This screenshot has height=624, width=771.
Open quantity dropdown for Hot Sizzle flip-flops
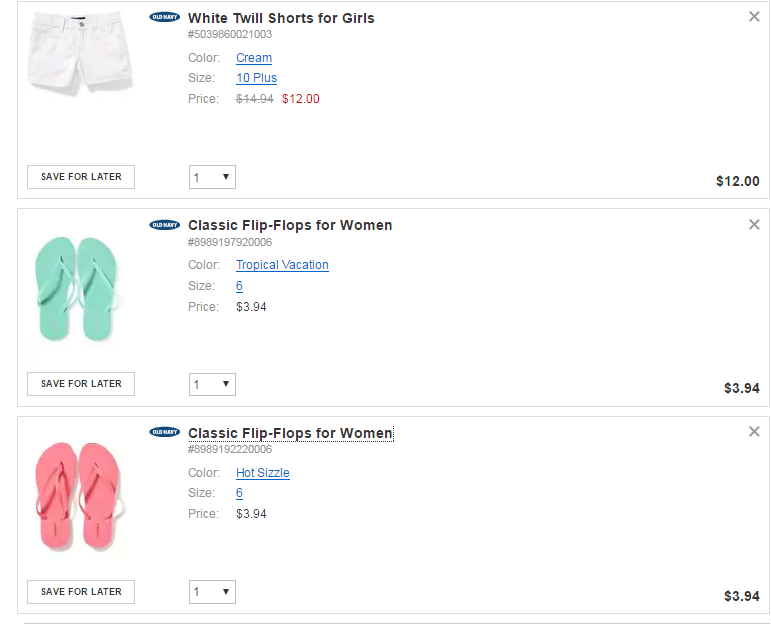pyautogui.click(x=212, y=592)
